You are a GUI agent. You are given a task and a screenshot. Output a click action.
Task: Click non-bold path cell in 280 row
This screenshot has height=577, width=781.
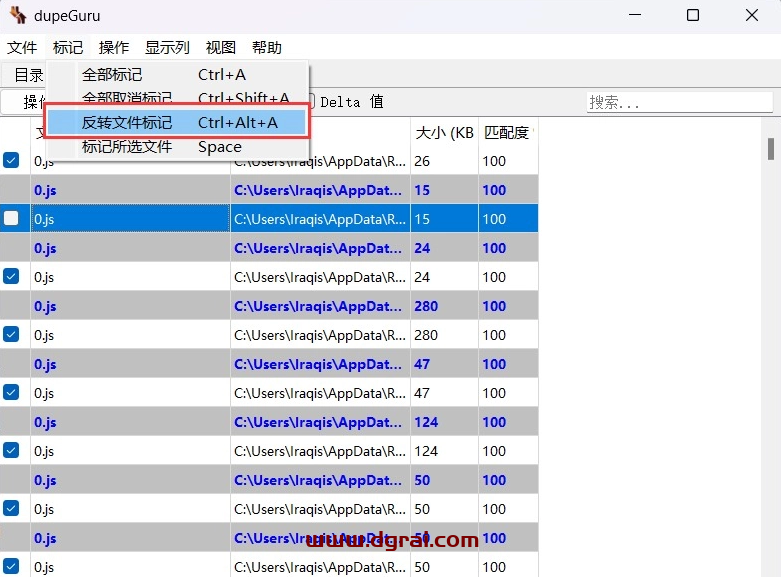tap(320, 335)
